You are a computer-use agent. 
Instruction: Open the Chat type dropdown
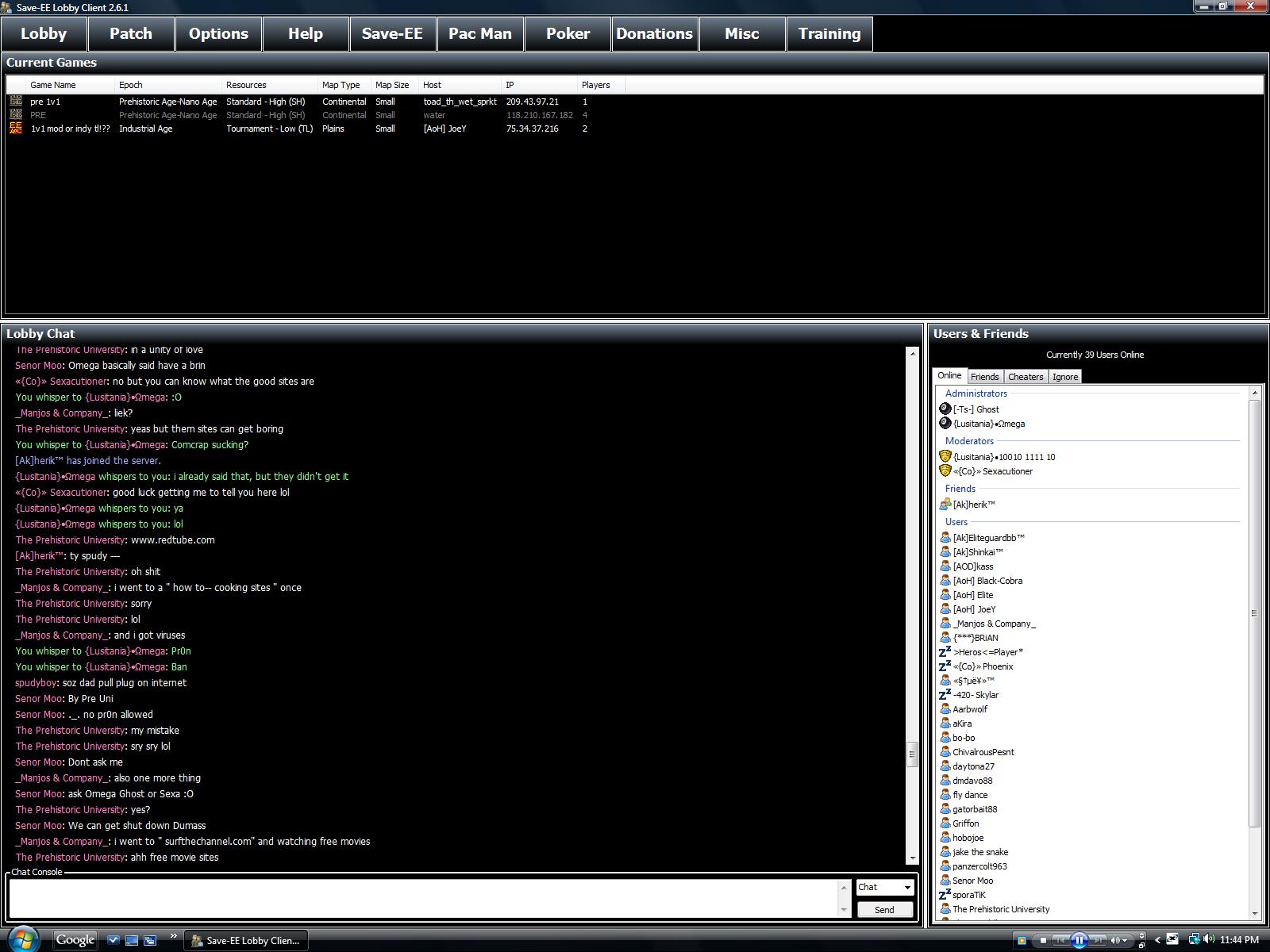pos(884,888)
